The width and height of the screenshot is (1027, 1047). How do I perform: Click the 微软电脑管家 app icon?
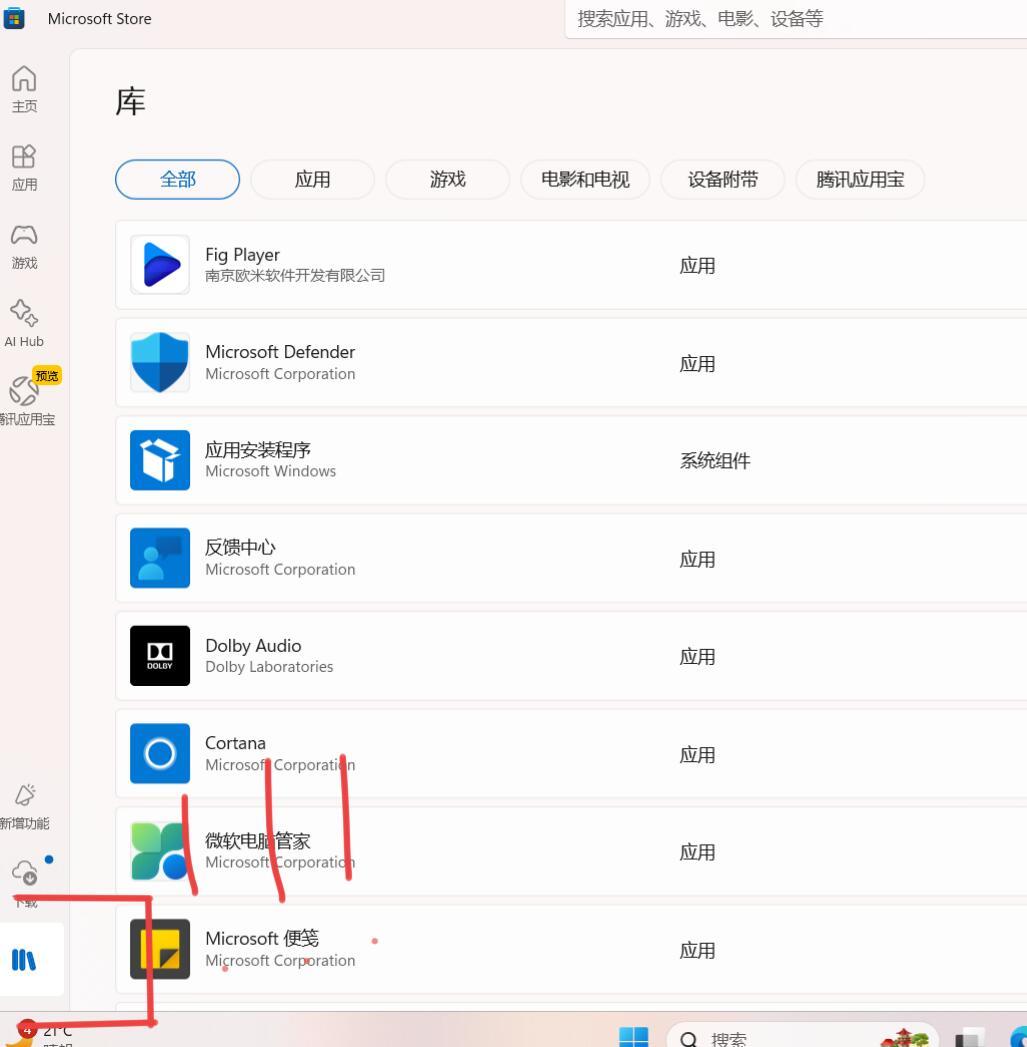[159, 851]
